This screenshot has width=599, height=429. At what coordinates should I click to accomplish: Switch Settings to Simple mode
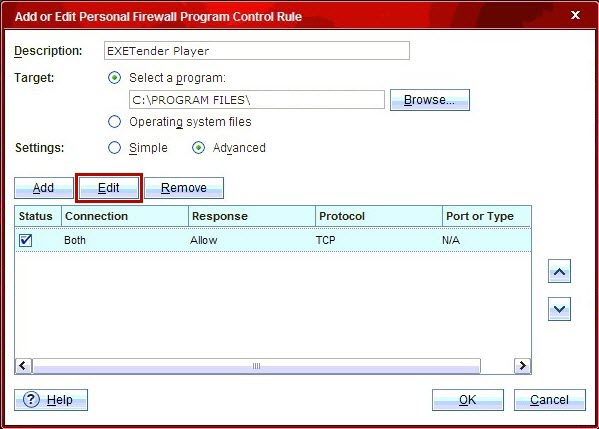115,148
